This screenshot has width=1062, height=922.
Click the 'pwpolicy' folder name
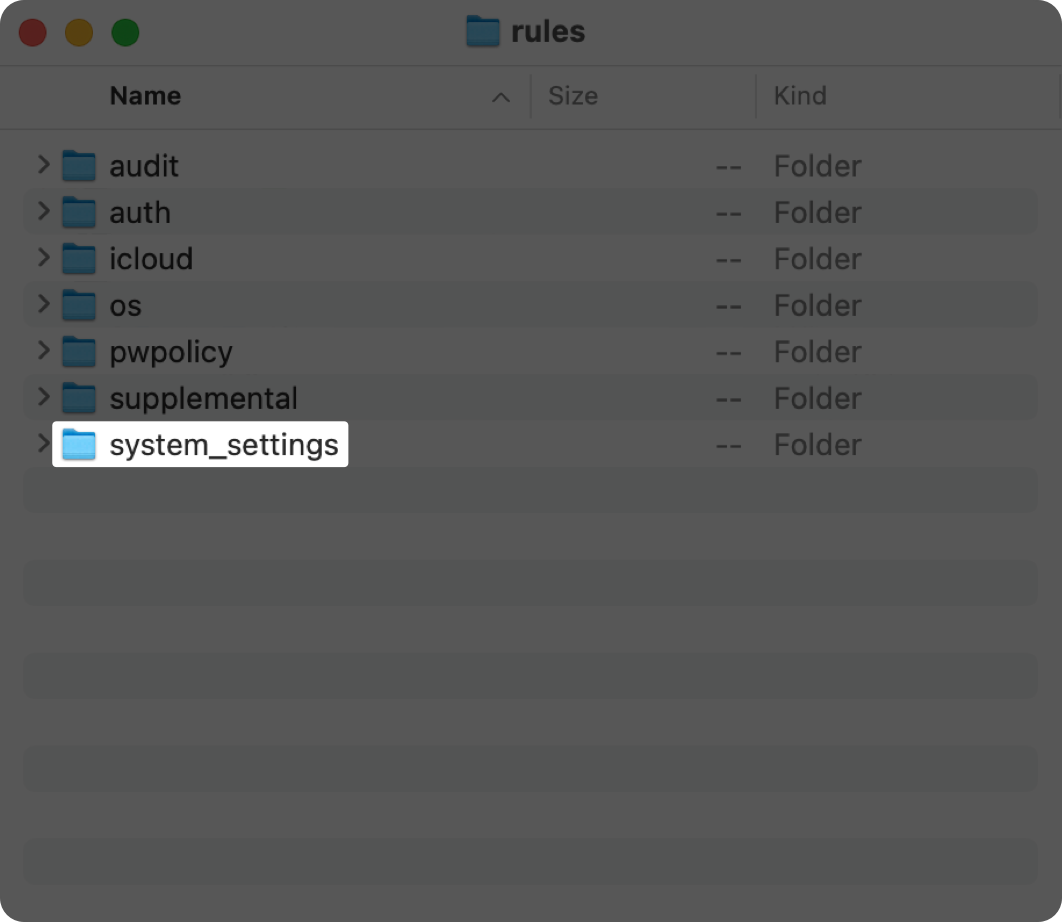[171, 353]
